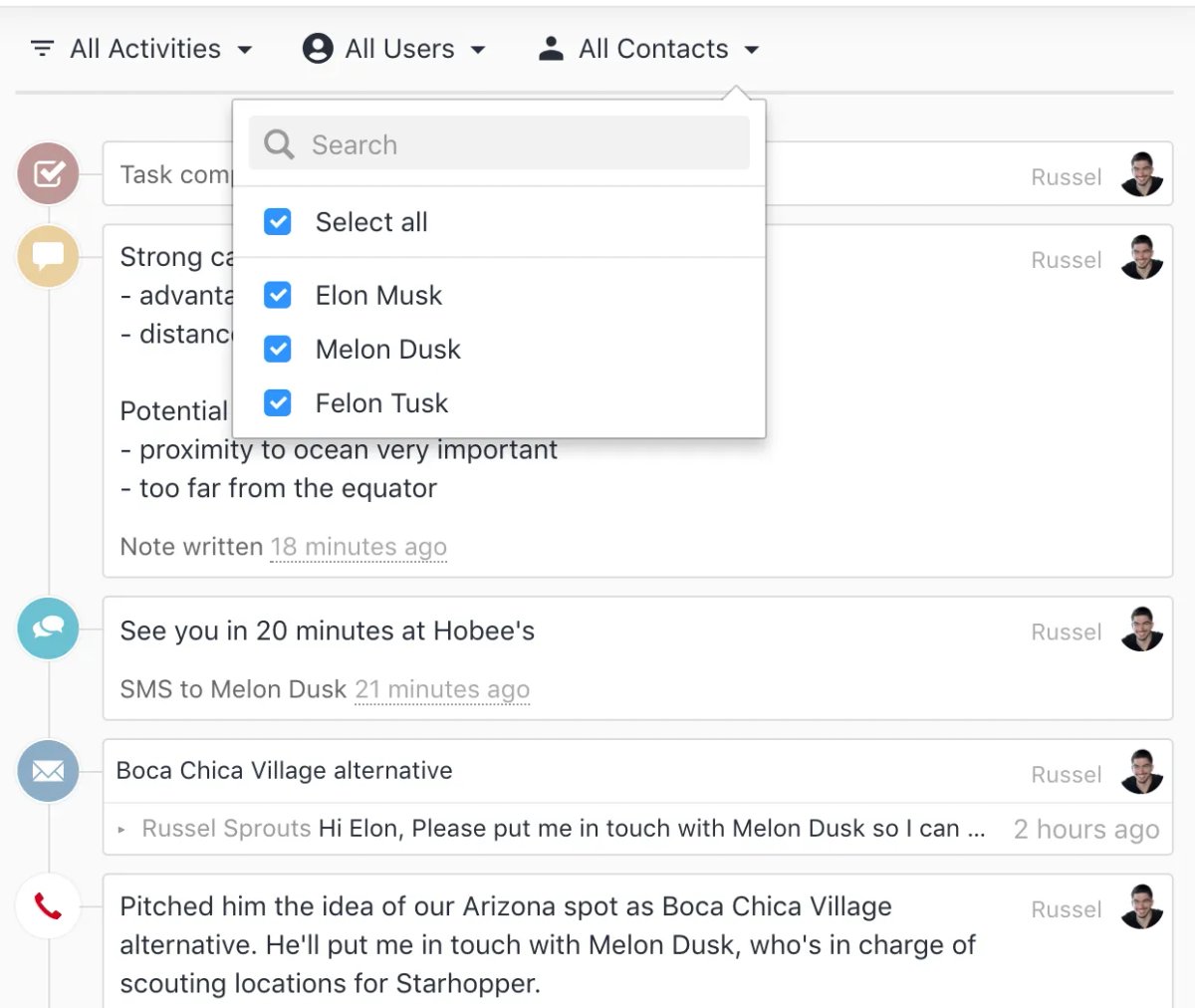Expand the email thread disclosure triangle
The image size is (1195, 1008).
coord(121,829)
